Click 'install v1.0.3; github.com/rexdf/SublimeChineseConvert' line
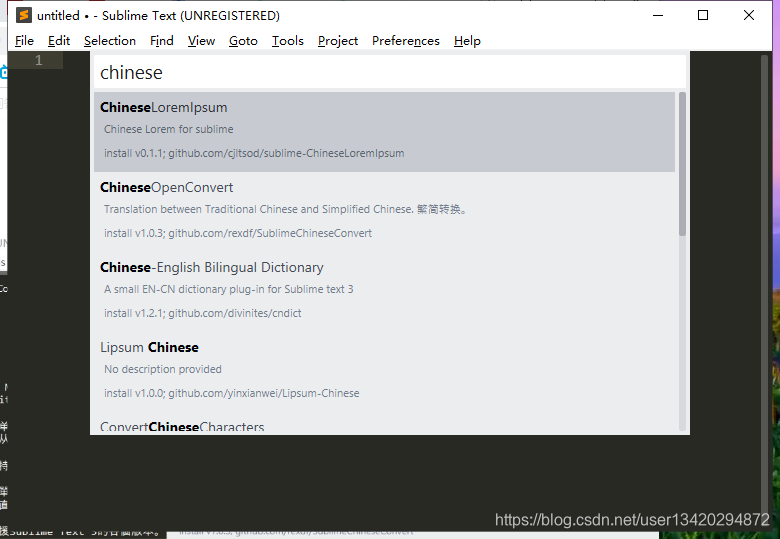Viewport: 780px width, 539px height. click(x=238, y=233)
